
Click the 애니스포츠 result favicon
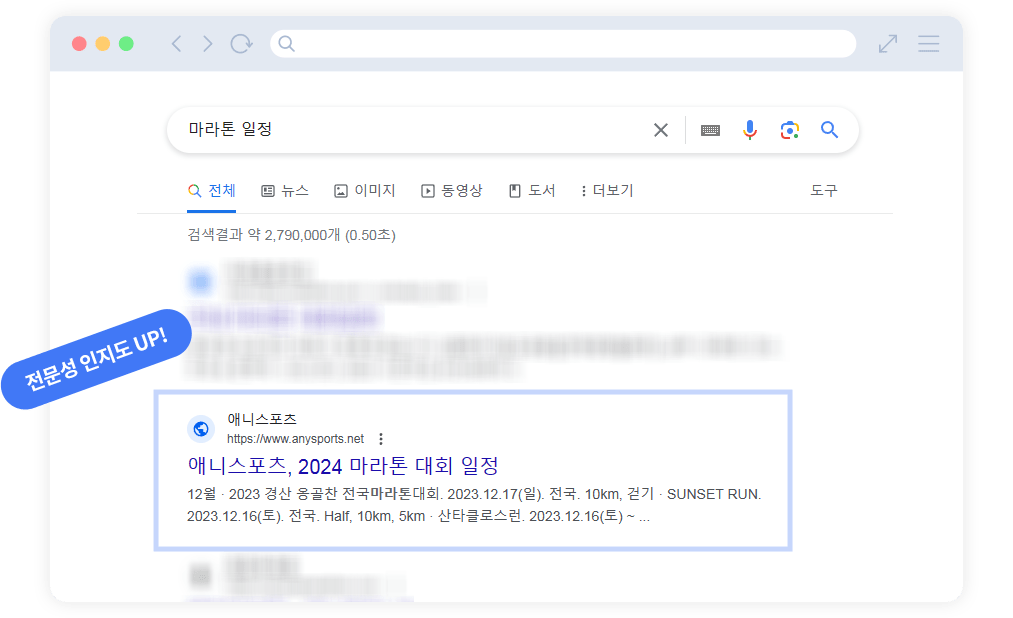[200, 428]
